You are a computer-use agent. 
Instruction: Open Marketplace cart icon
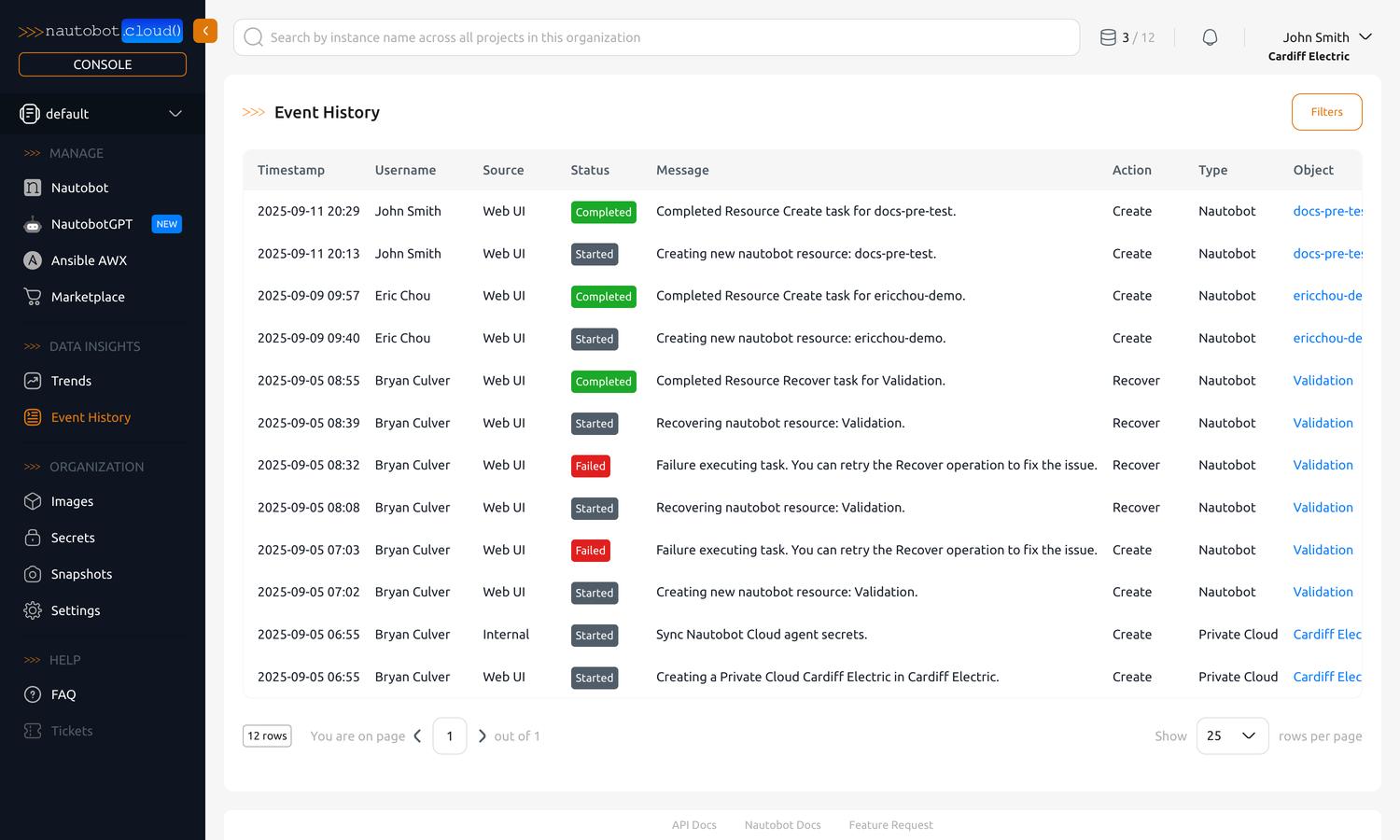pyautogui.click(x=33, y=297)
